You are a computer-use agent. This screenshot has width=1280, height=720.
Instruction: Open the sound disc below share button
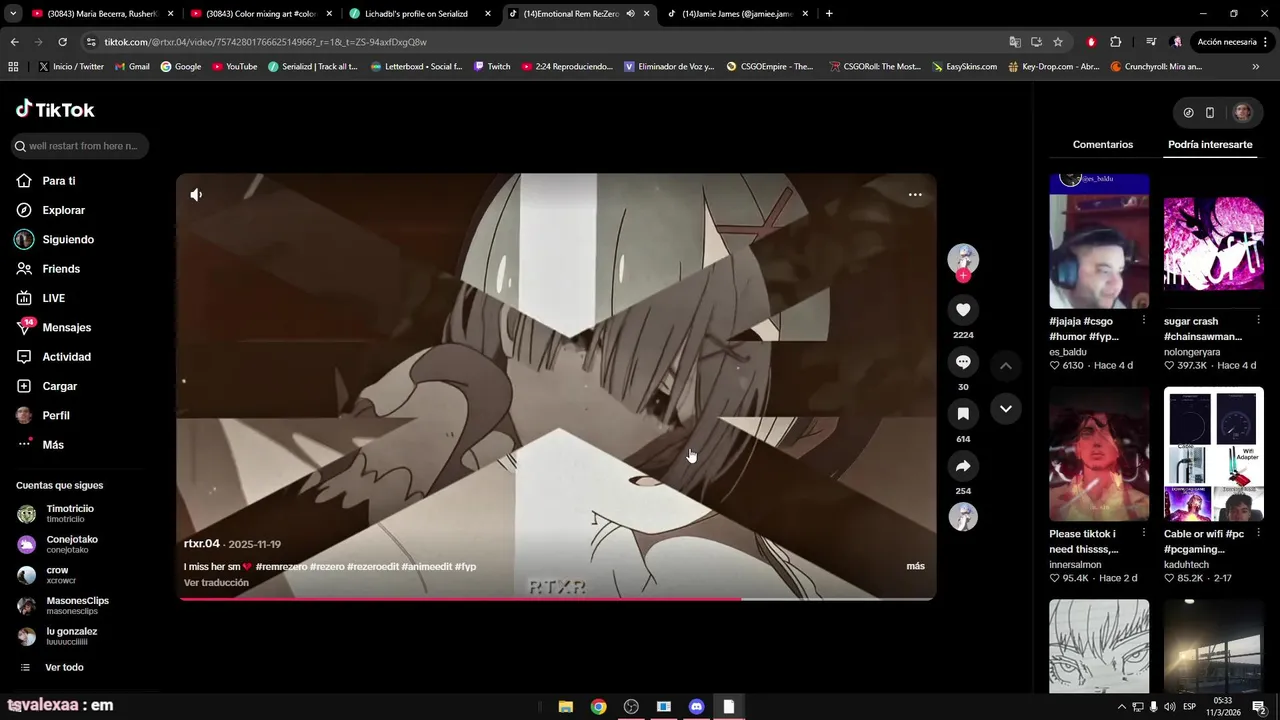tap(963, 517)
